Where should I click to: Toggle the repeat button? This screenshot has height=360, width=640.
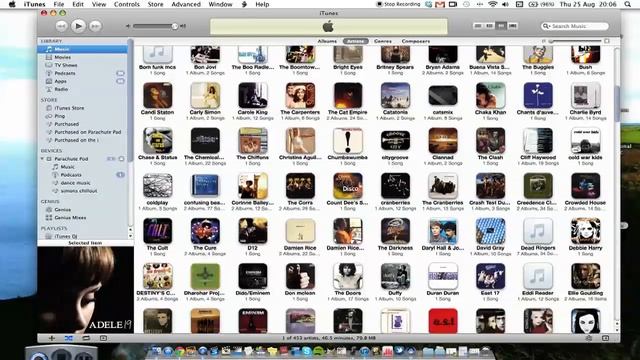(x=86, y=338)
